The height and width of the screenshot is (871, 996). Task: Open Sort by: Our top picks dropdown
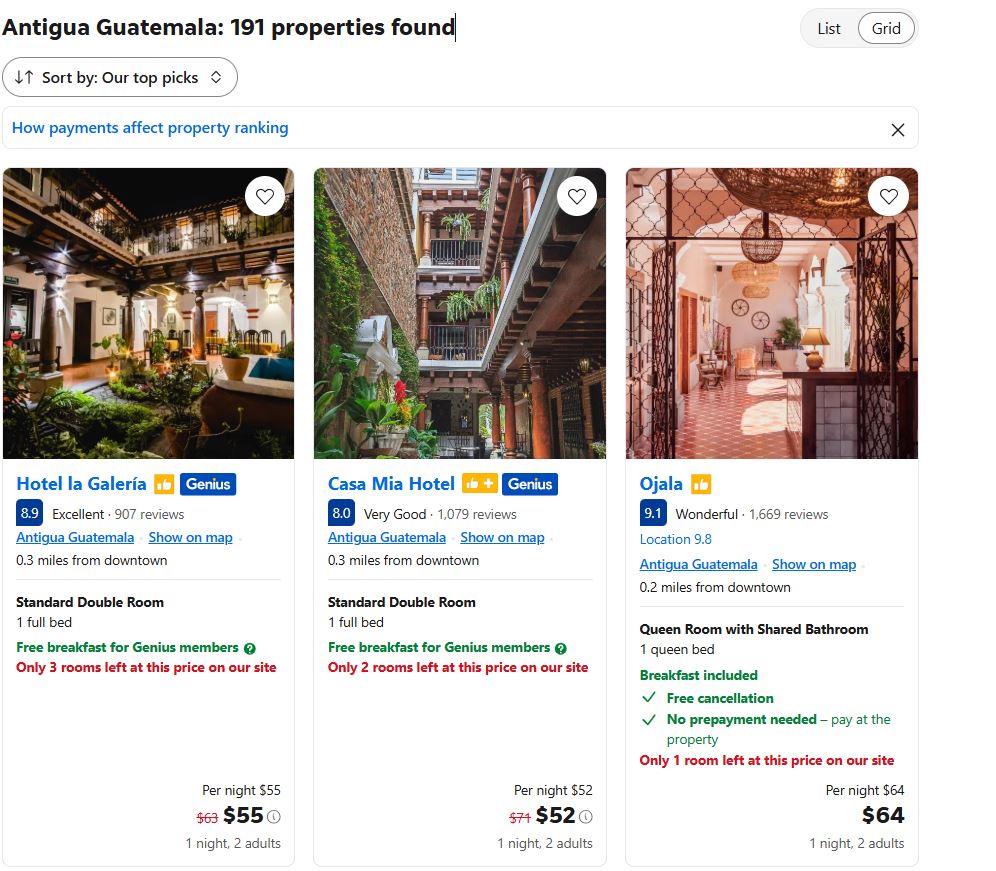[x=119, y=78]
